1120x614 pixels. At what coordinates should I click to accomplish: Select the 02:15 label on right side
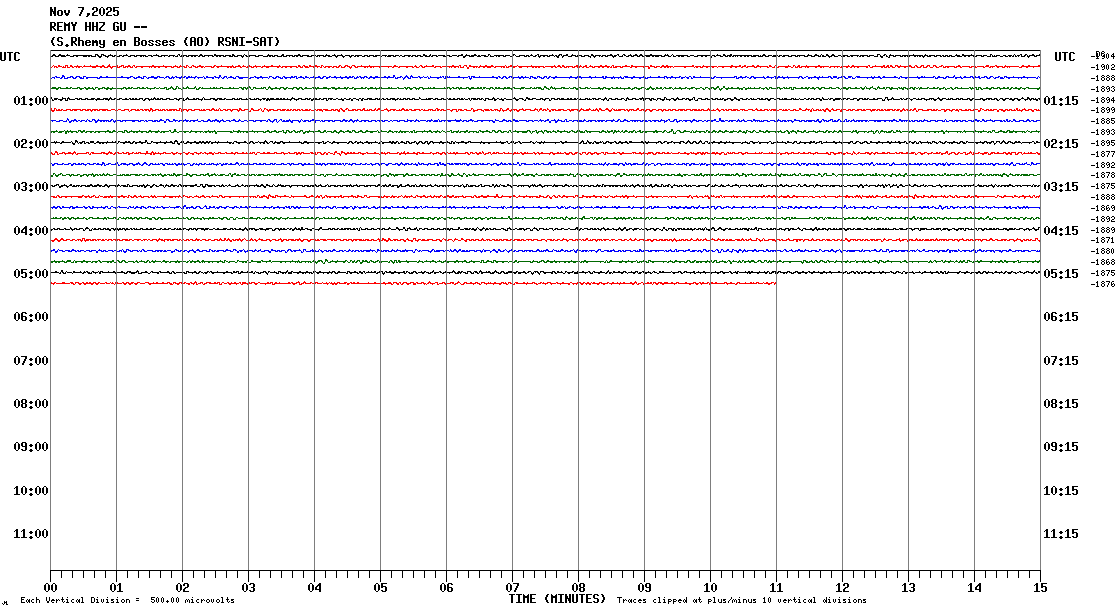click(1061, 144)
